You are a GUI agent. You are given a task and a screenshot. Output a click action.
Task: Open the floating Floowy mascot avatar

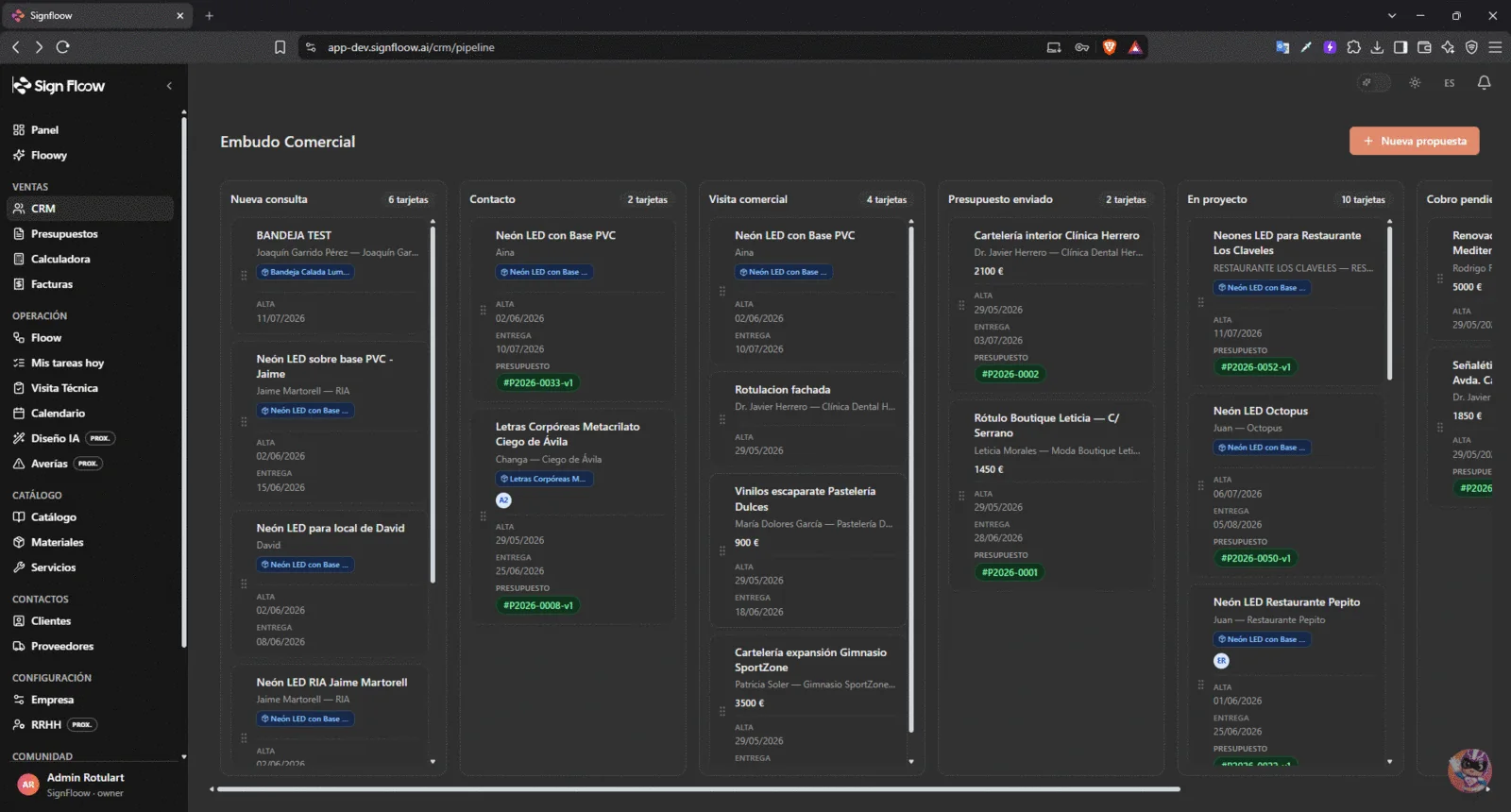pyautogui.click(x=1469, y=770)
